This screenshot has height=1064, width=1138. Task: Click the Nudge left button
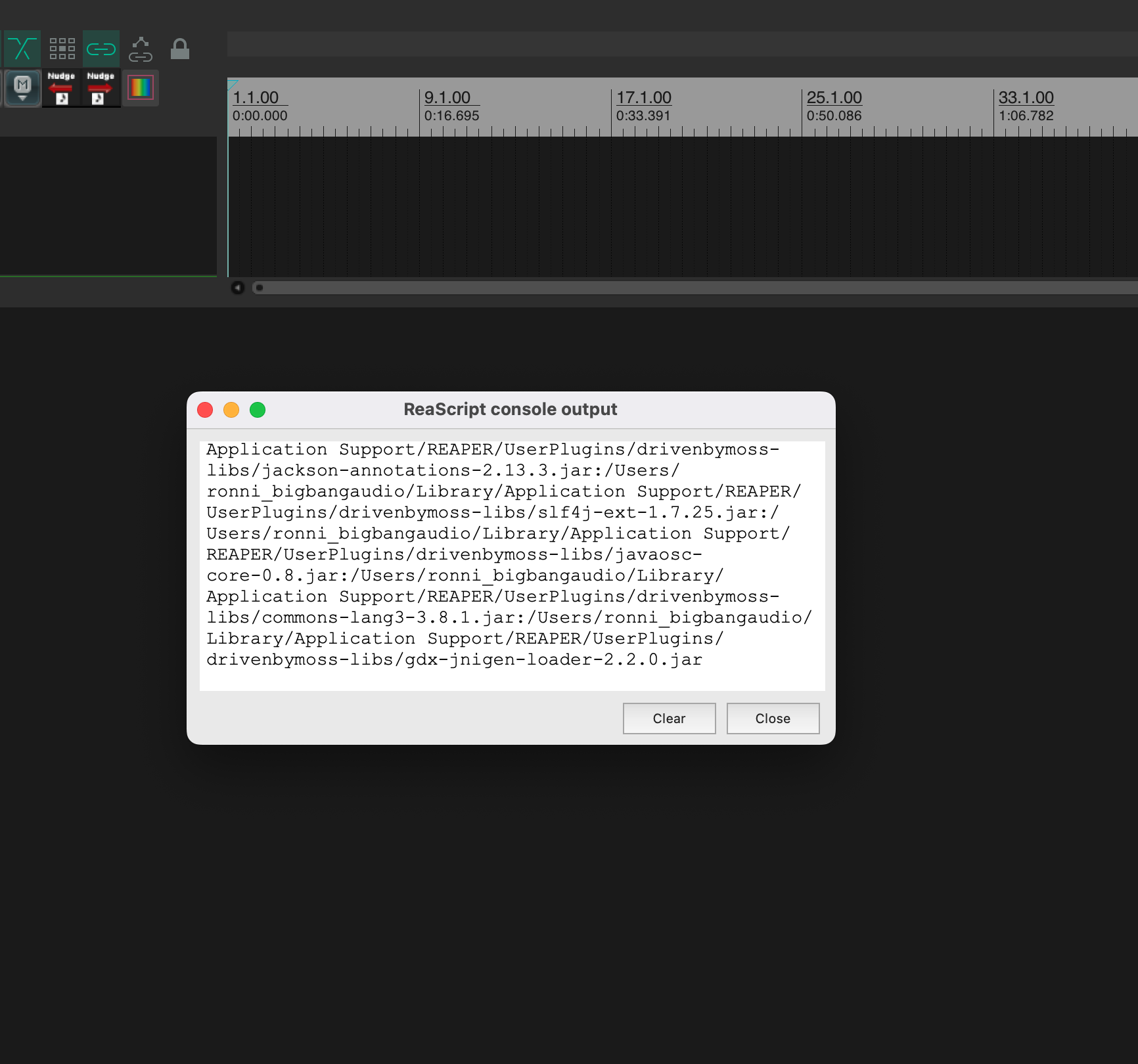[61, 88]
